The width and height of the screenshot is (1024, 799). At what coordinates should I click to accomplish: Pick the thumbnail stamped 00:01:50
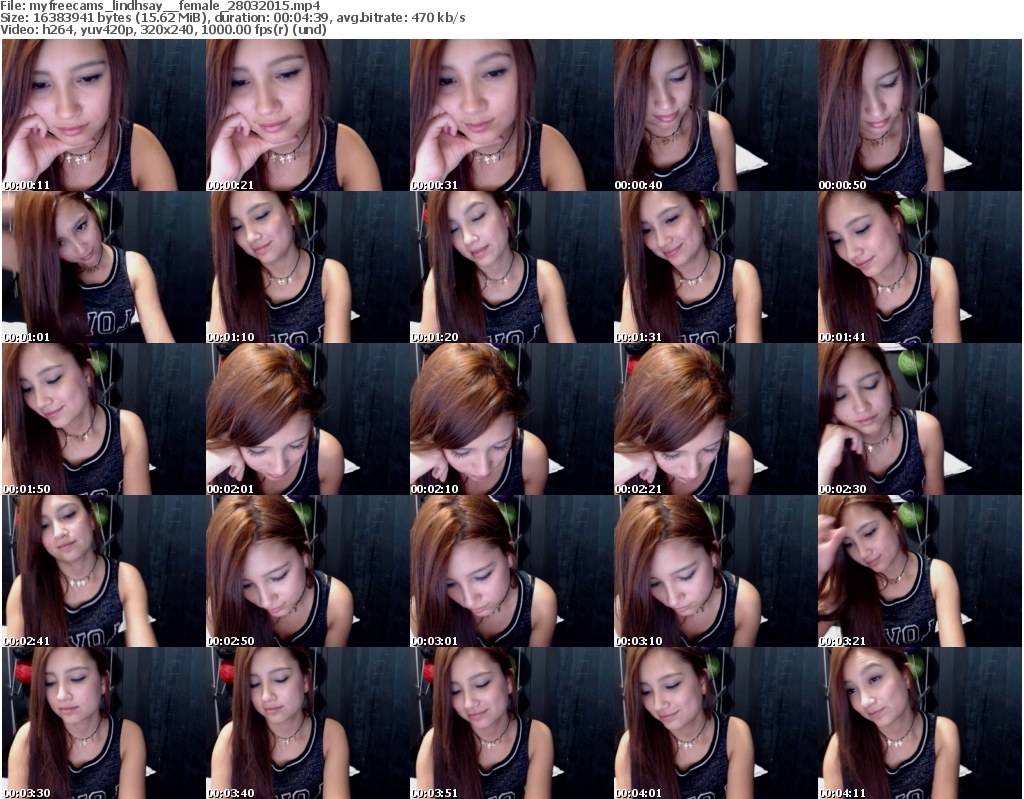103,419
